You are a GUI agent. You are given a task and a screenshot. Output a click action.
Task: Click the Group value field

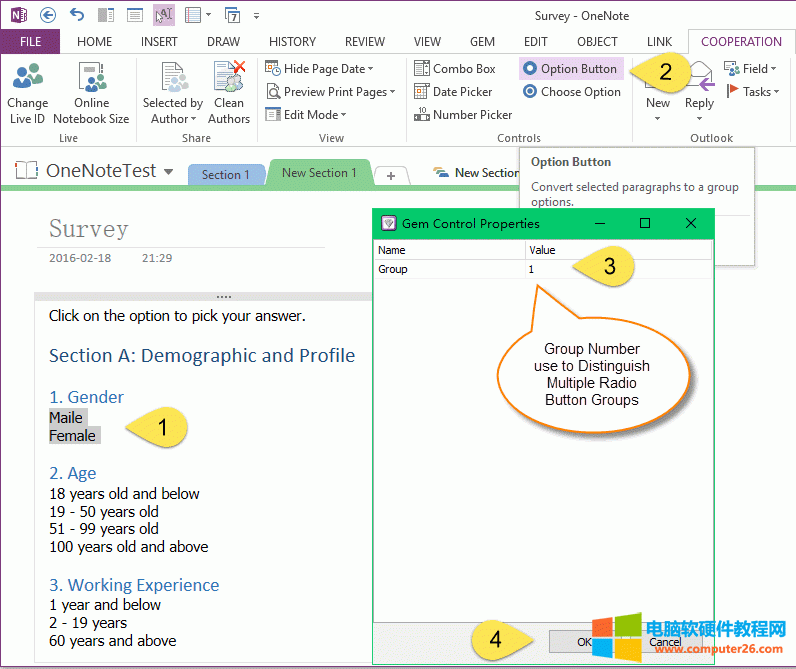tap(617, 269)
